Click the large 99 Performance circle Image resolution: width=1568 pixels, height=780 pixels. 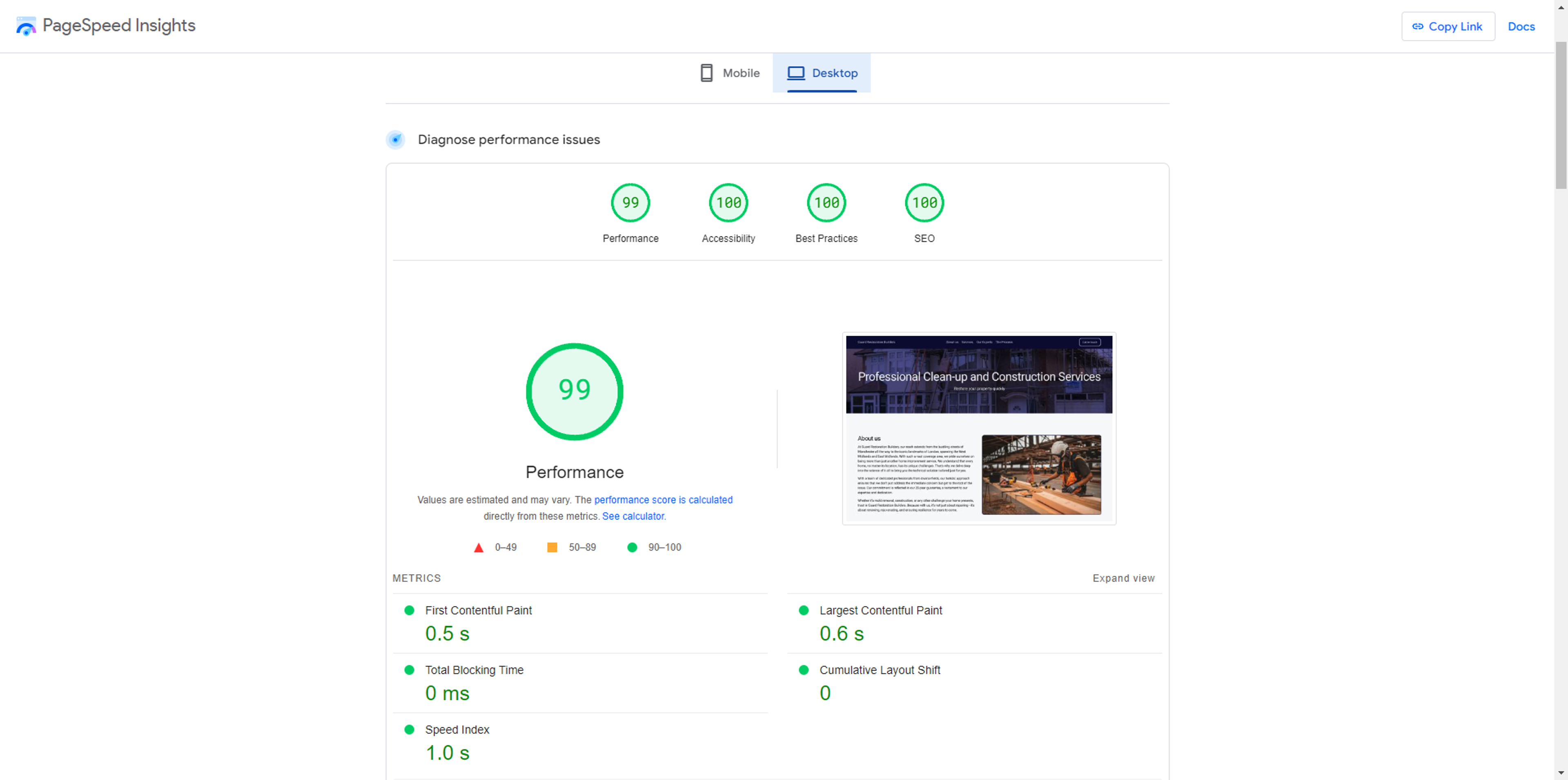click(574, 392)
